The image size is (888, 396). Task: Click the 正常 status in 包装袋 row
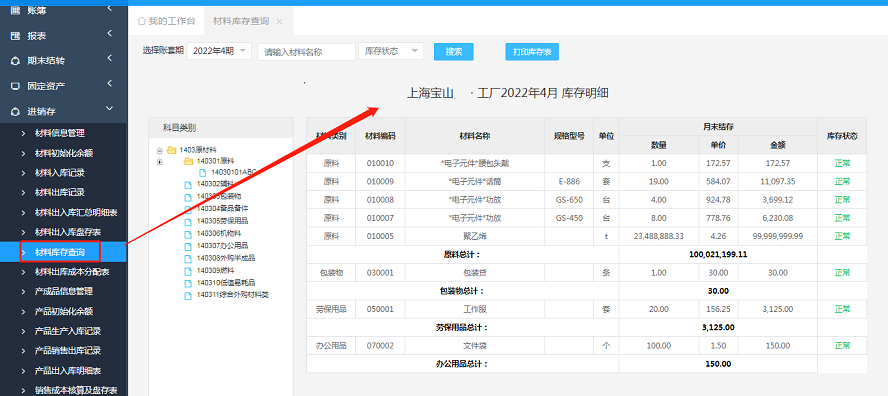click(842, 272)
